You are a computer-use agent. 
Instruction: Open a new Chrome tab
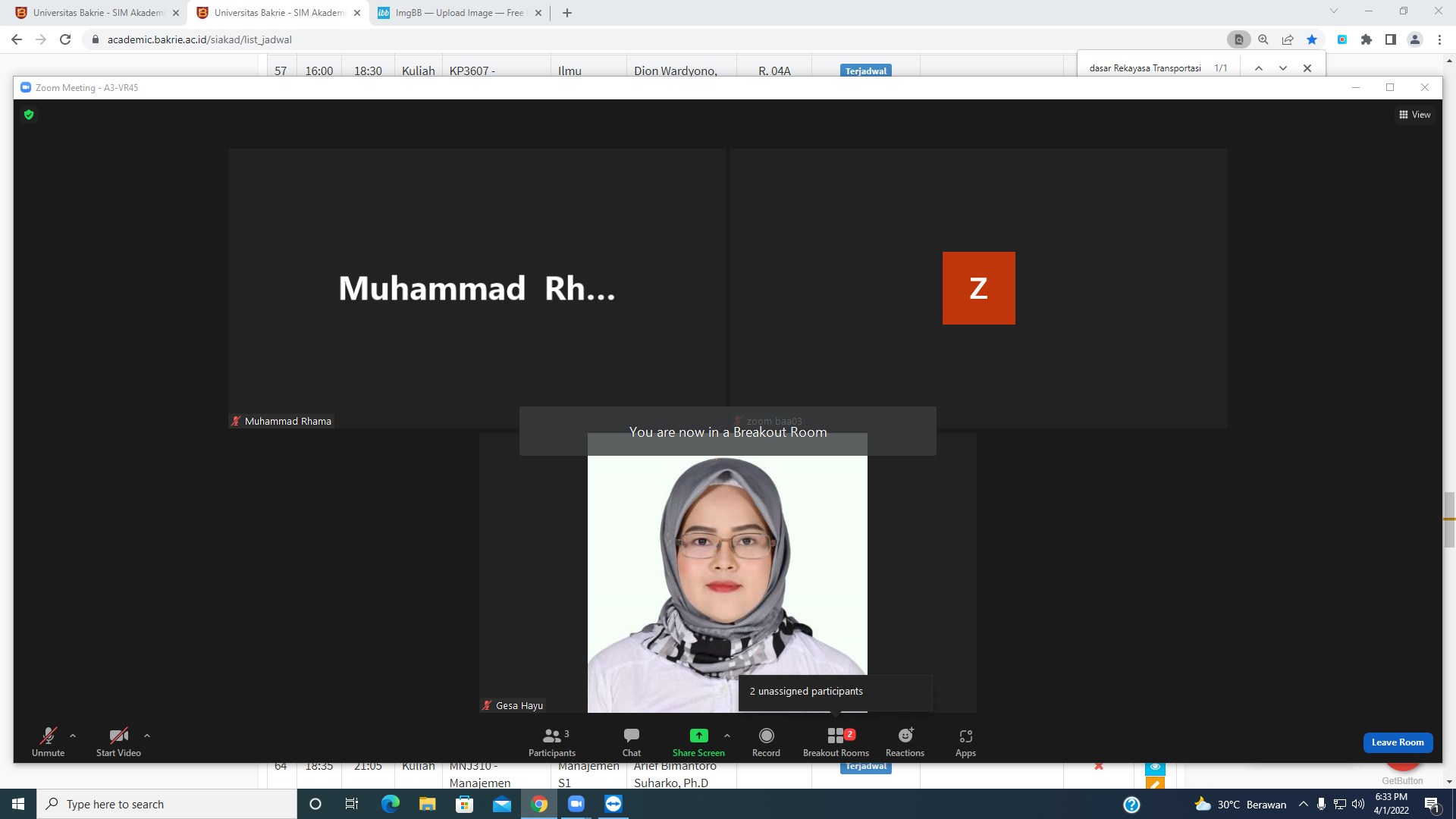[x=567, y=13]
